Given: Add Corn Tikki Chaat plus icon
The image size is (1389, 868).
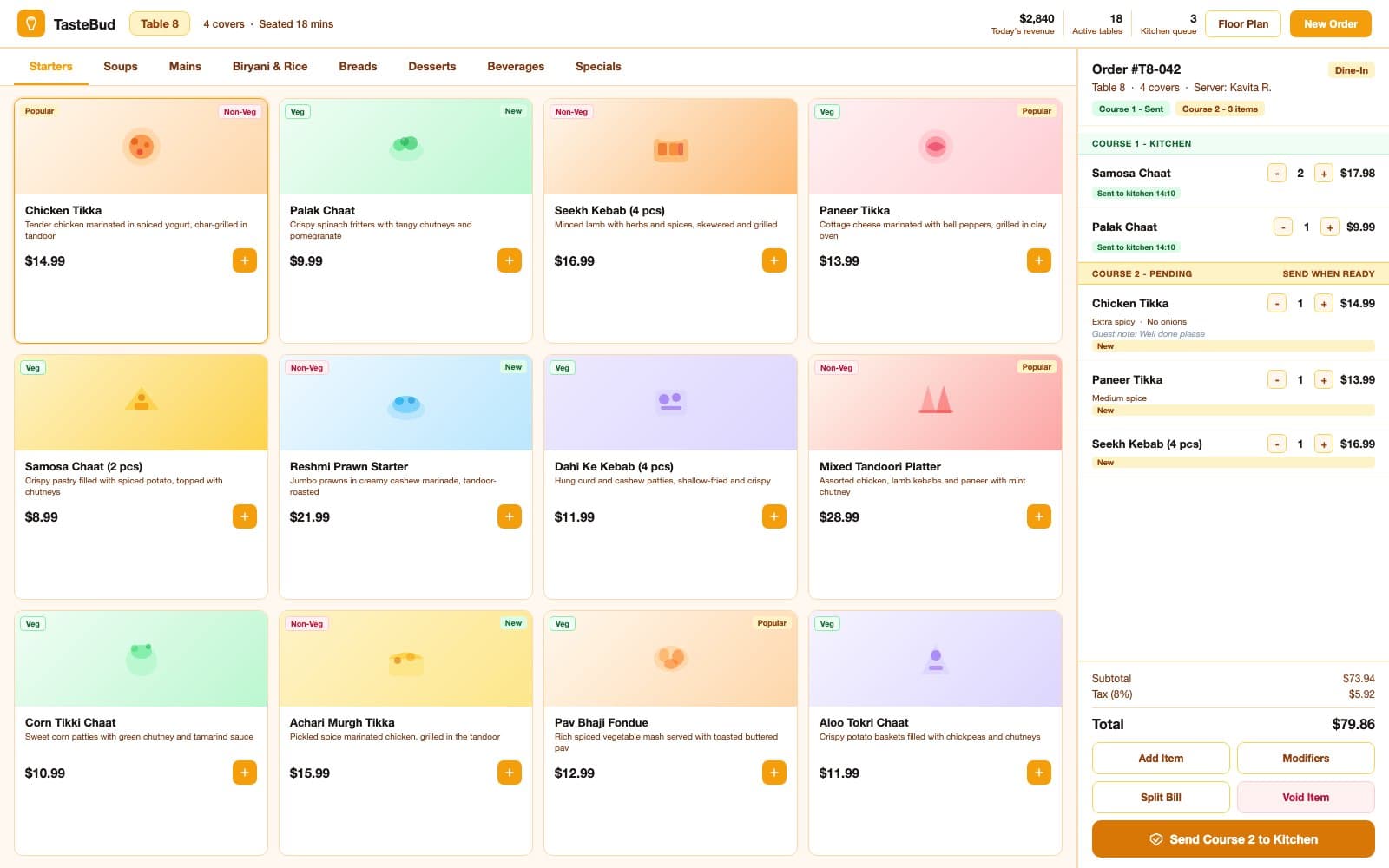Looking at the screenshot, I should coord(245,773).
